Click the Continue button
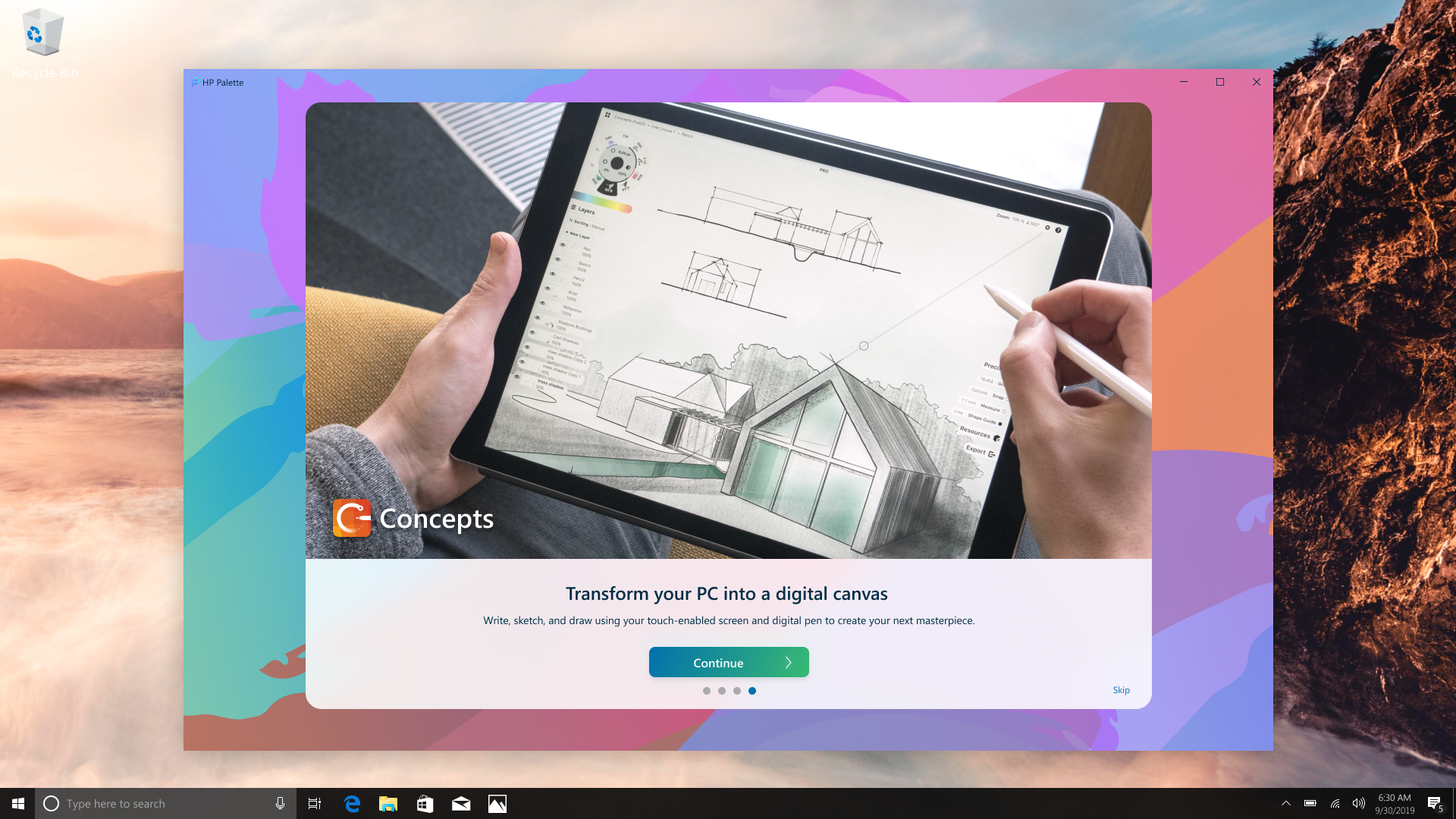This screenshot has height=819, width=1456. 728,662
